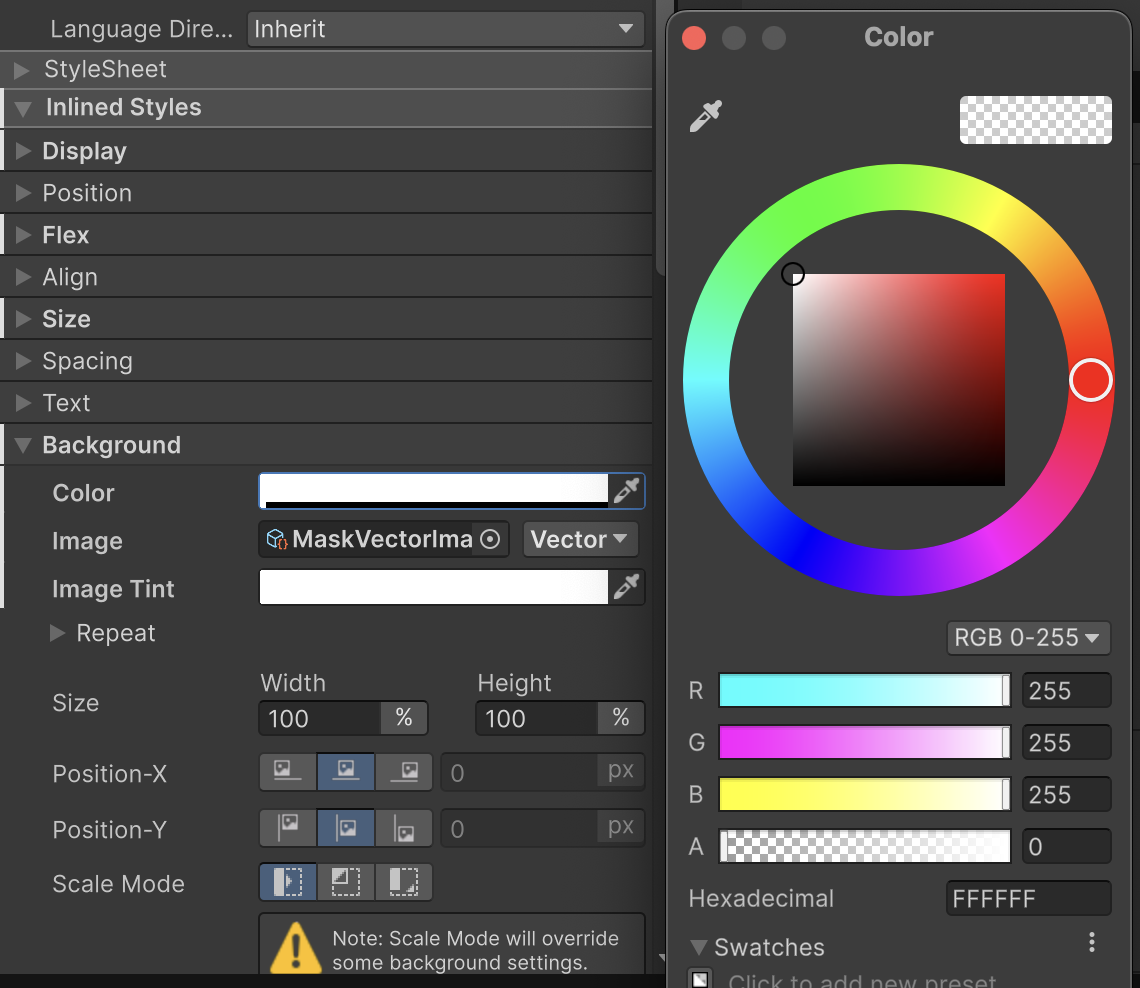Select stretch-to-fill Scale Mode button
The image size is (1140, 988).
pos(288,882)
